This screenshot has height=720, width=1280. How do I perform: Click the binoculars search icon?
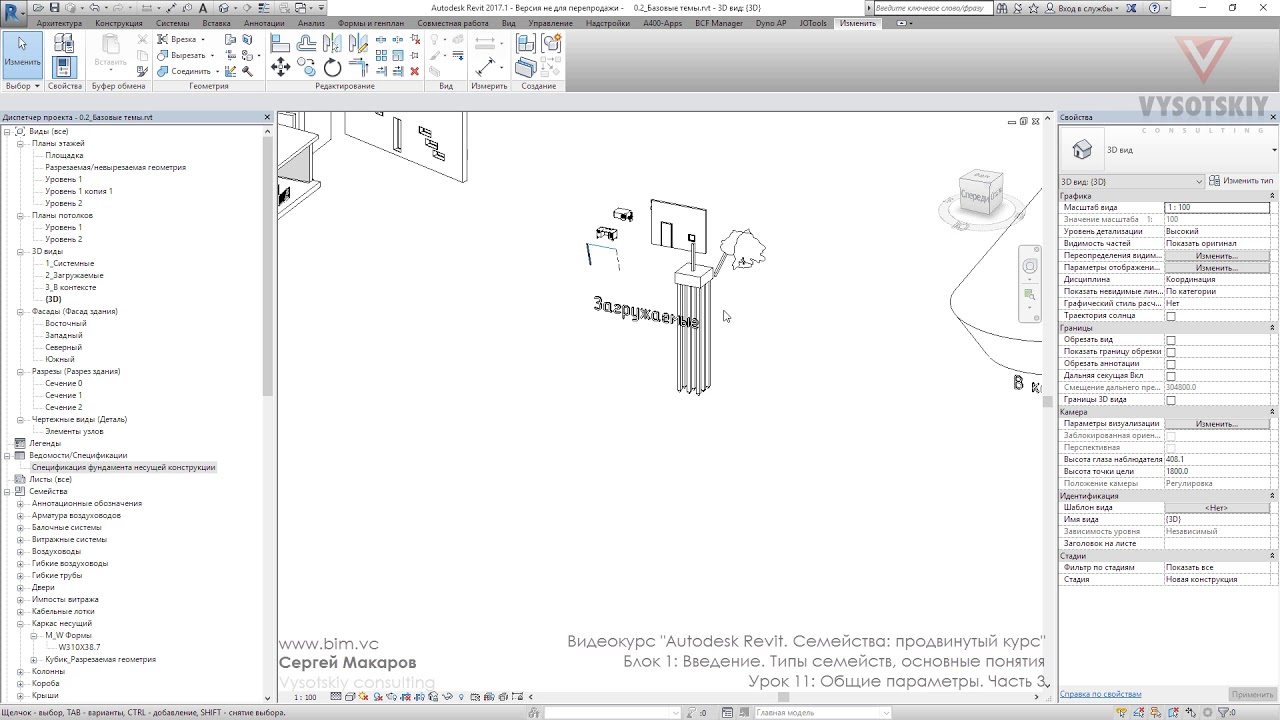point(1003,8)
